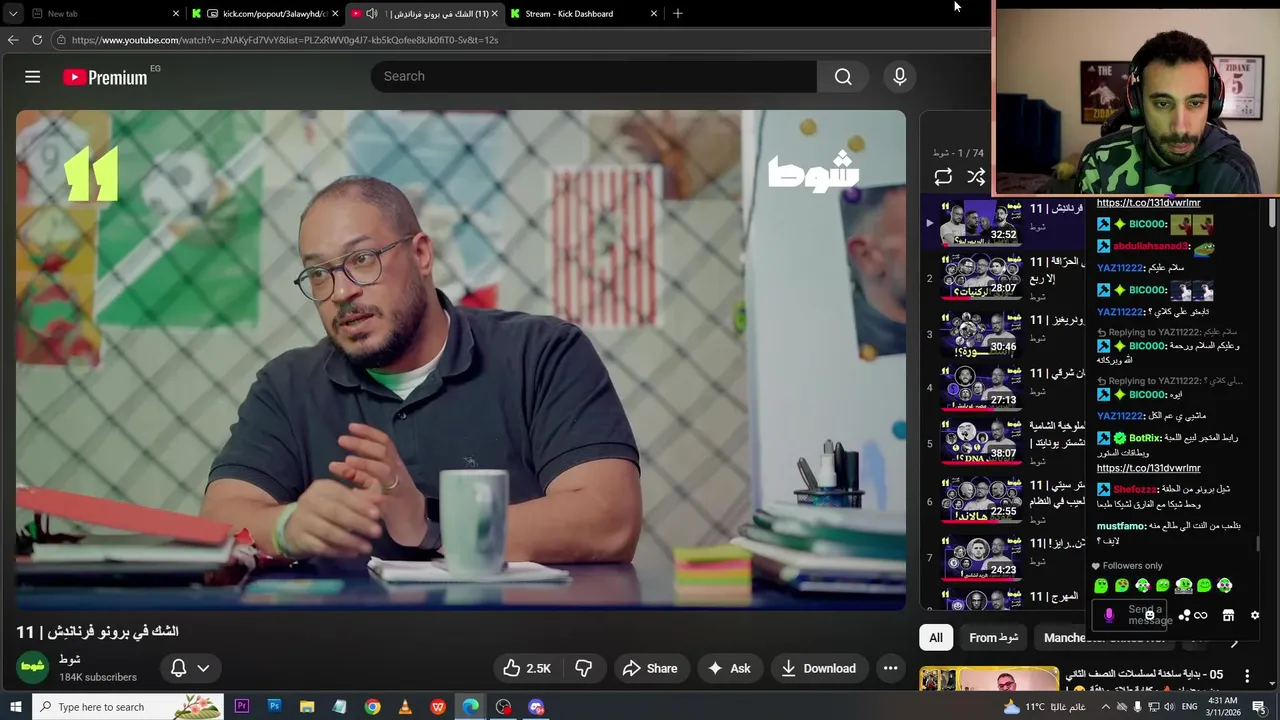
Task: Open Premiere Pro from taskbar
Action: pos(241,707)
